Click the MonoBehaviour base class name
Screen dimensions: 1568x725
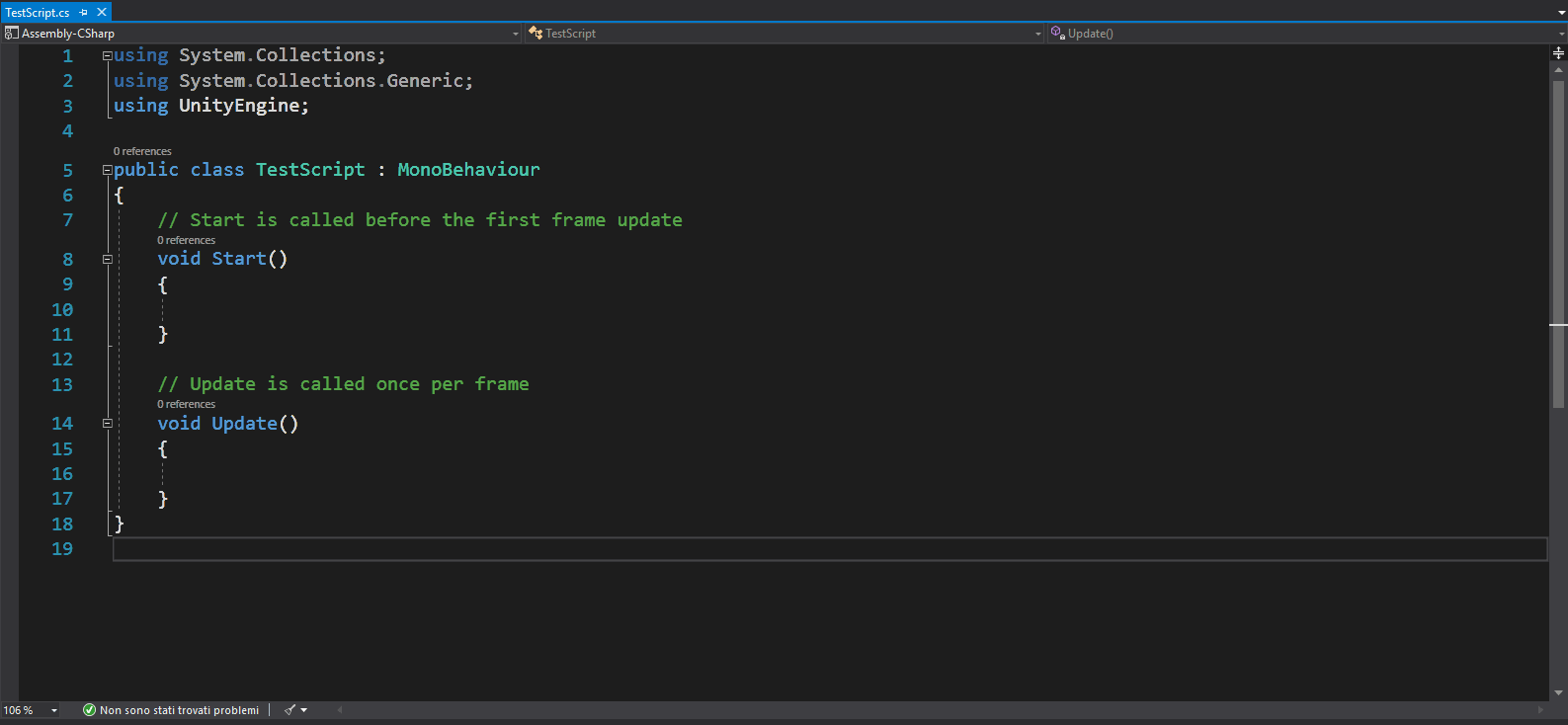(x=468, y=170)
